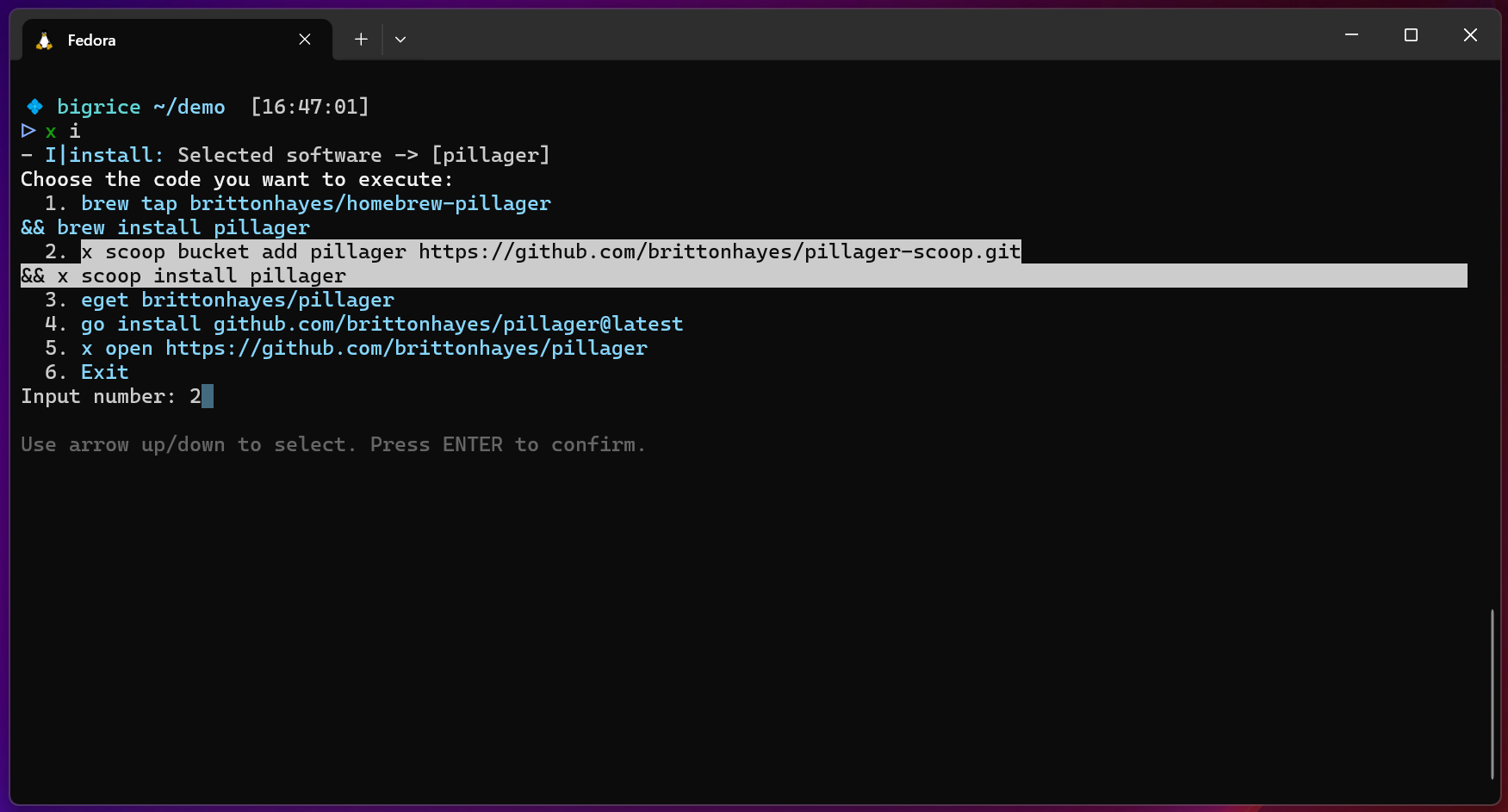Select option 4 go install pillager@latest
This screenshot has height=812, width=1508.
382,324
